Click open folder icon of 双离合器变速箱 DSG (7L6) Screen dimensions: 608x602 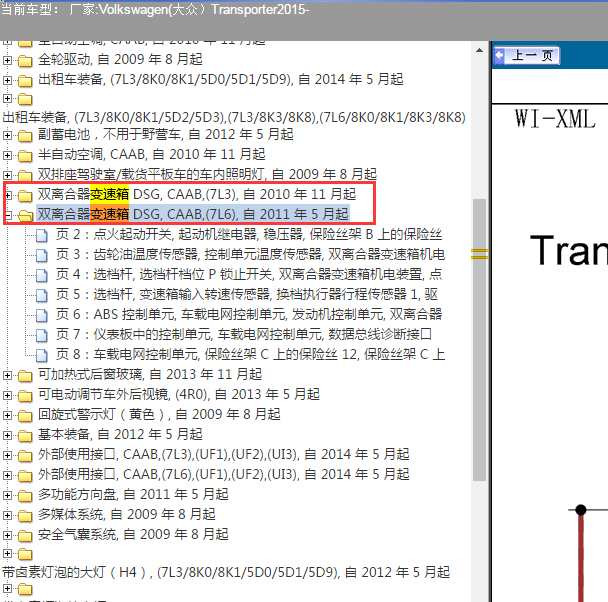click(25, 216)
